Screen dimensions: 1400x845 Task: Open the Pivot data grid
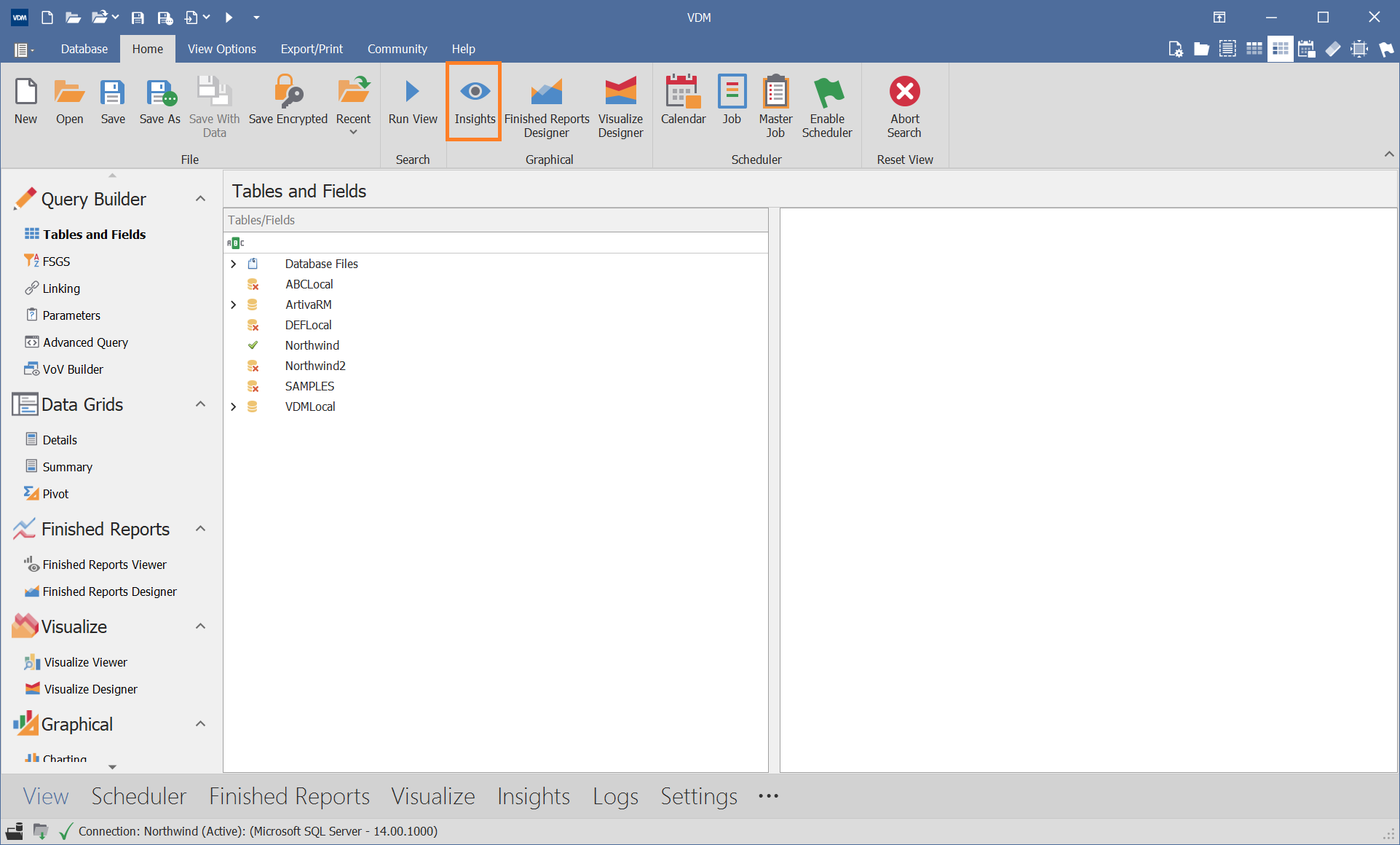(55, 494)
